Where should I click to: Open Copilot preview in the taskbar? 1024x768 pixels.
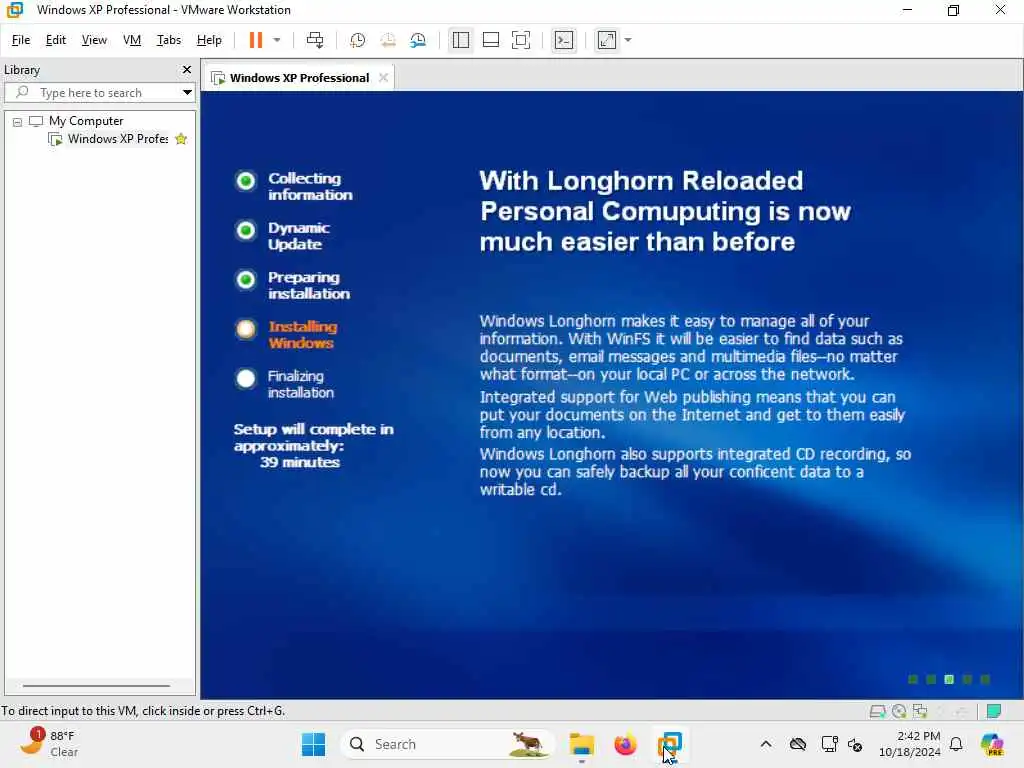[x=992, y=744]
